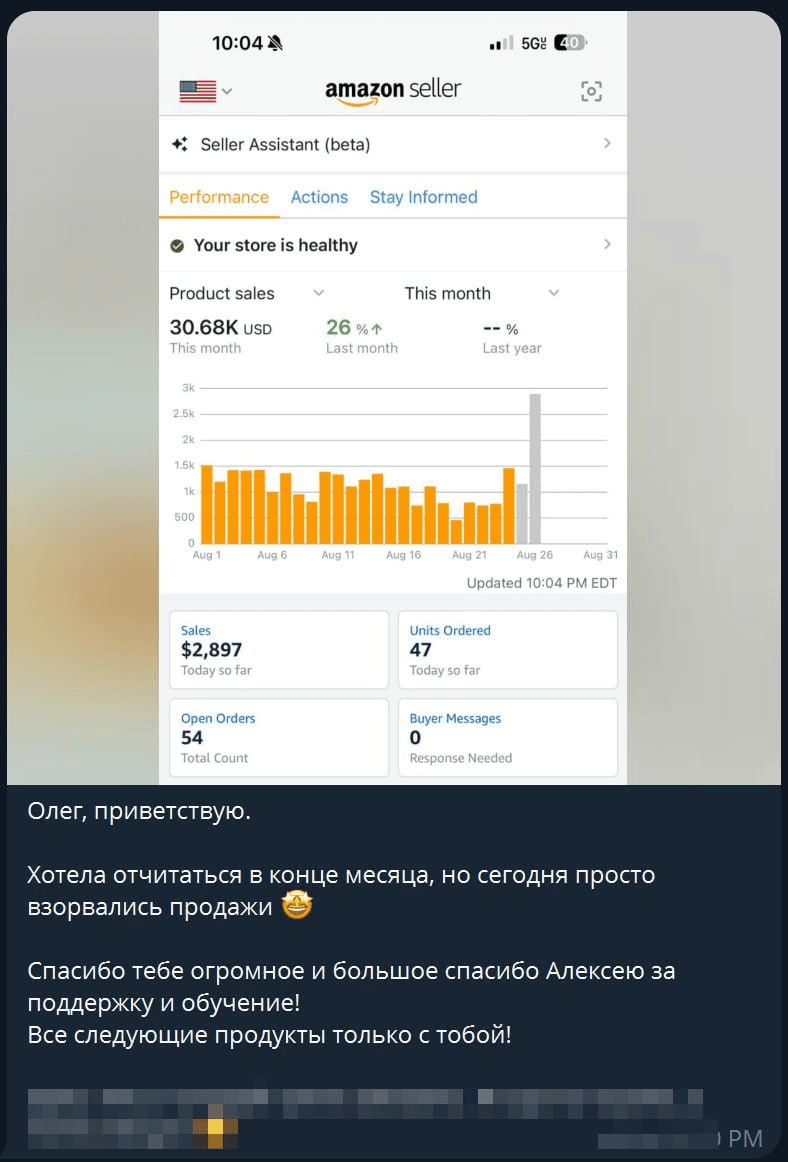Screen dimensions: 788x1162
Task: Switch to the Actions tab
Action: click(319, 197)
